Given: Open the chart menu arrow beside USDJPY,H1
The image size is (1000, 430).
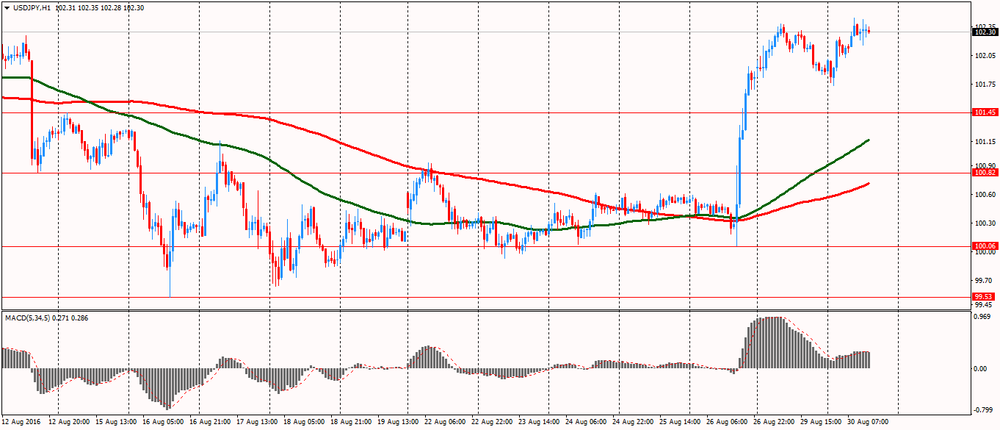Looking at the screenshot, I should click(x=6, y=10).
